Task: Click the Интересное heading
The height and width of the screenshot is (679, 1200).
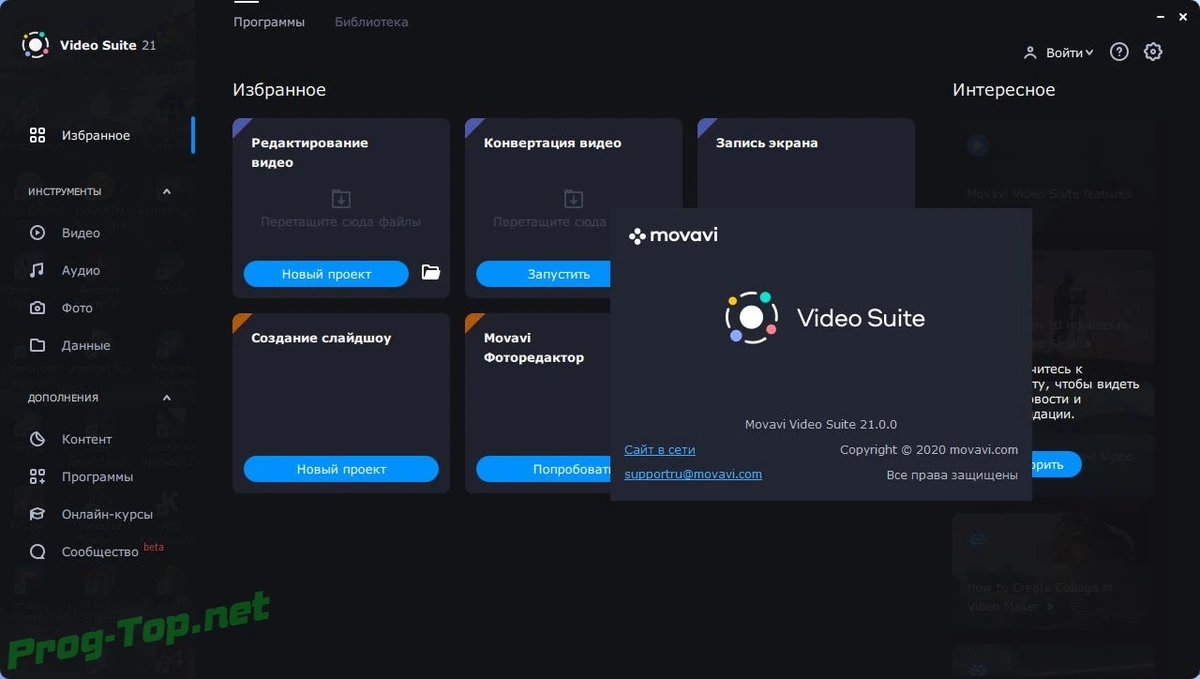Action: coord(1004,90)
